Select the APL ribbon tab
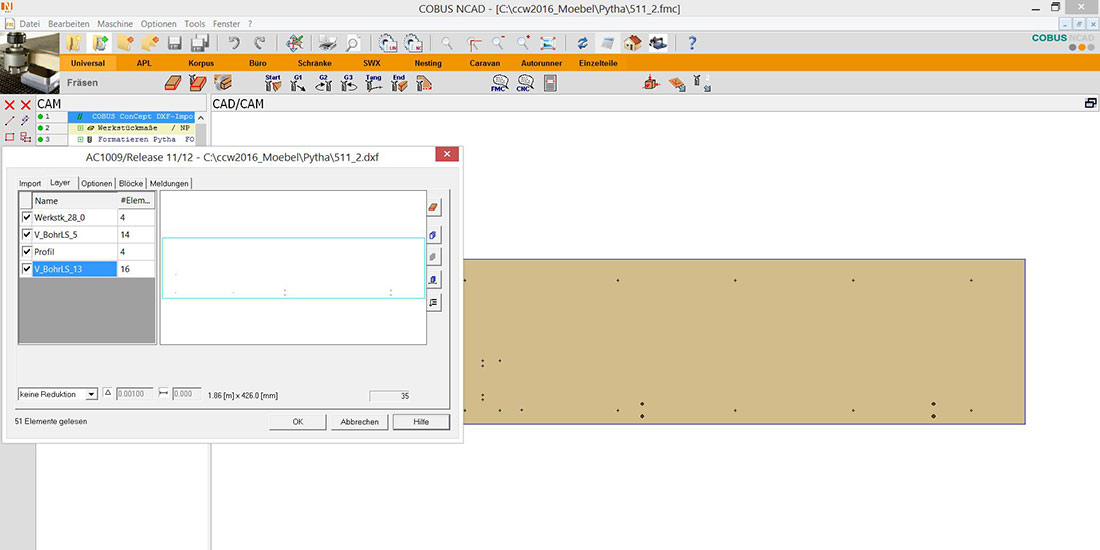This screenshot has height=550, width=1100. [x=144, y=63]
